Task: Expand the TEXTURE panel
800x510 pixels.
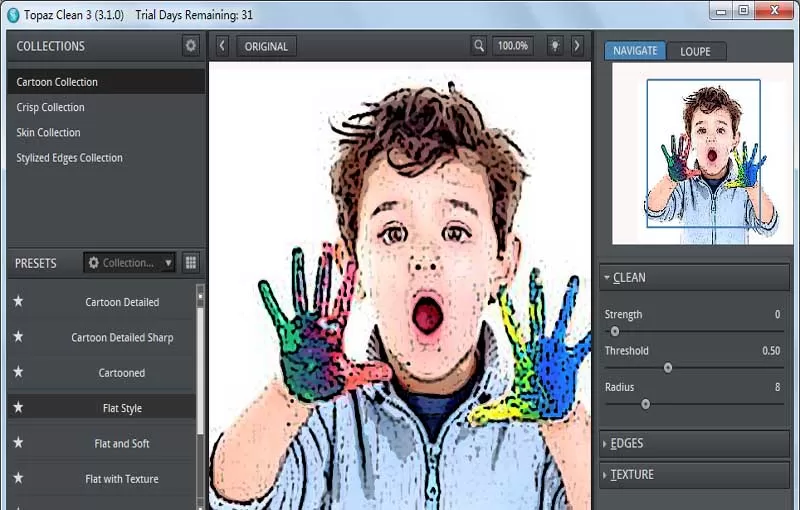Action: click(x=694, y=475)
